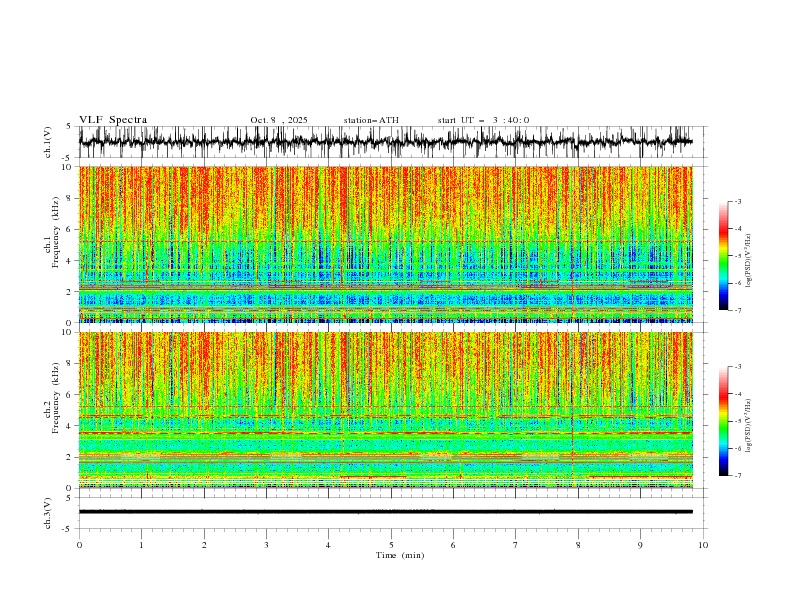Select the ch.2 colorbar "log(PSD)(V²/Hz)" label
The width and height of the screenshot is (792, 612).
click(749, 426)
